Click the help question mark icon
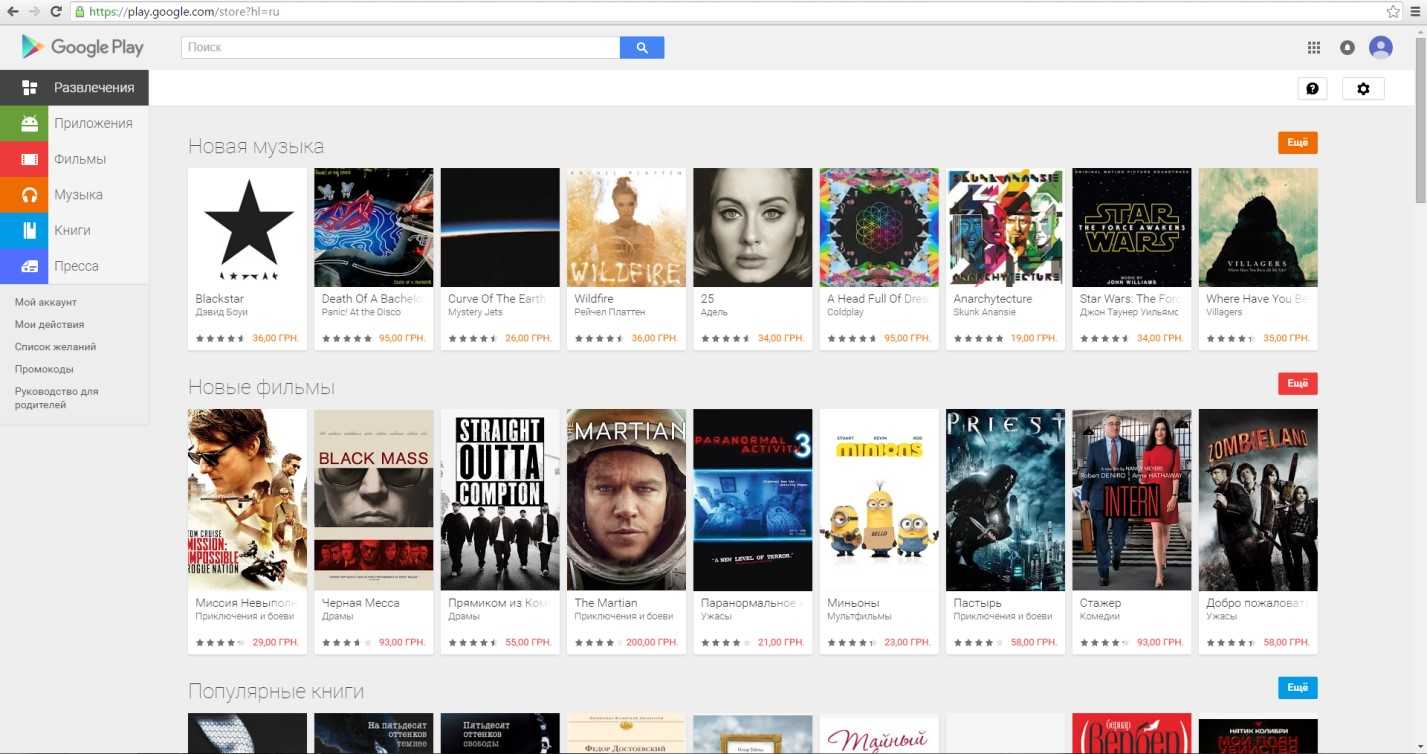 pos(1312,88)
